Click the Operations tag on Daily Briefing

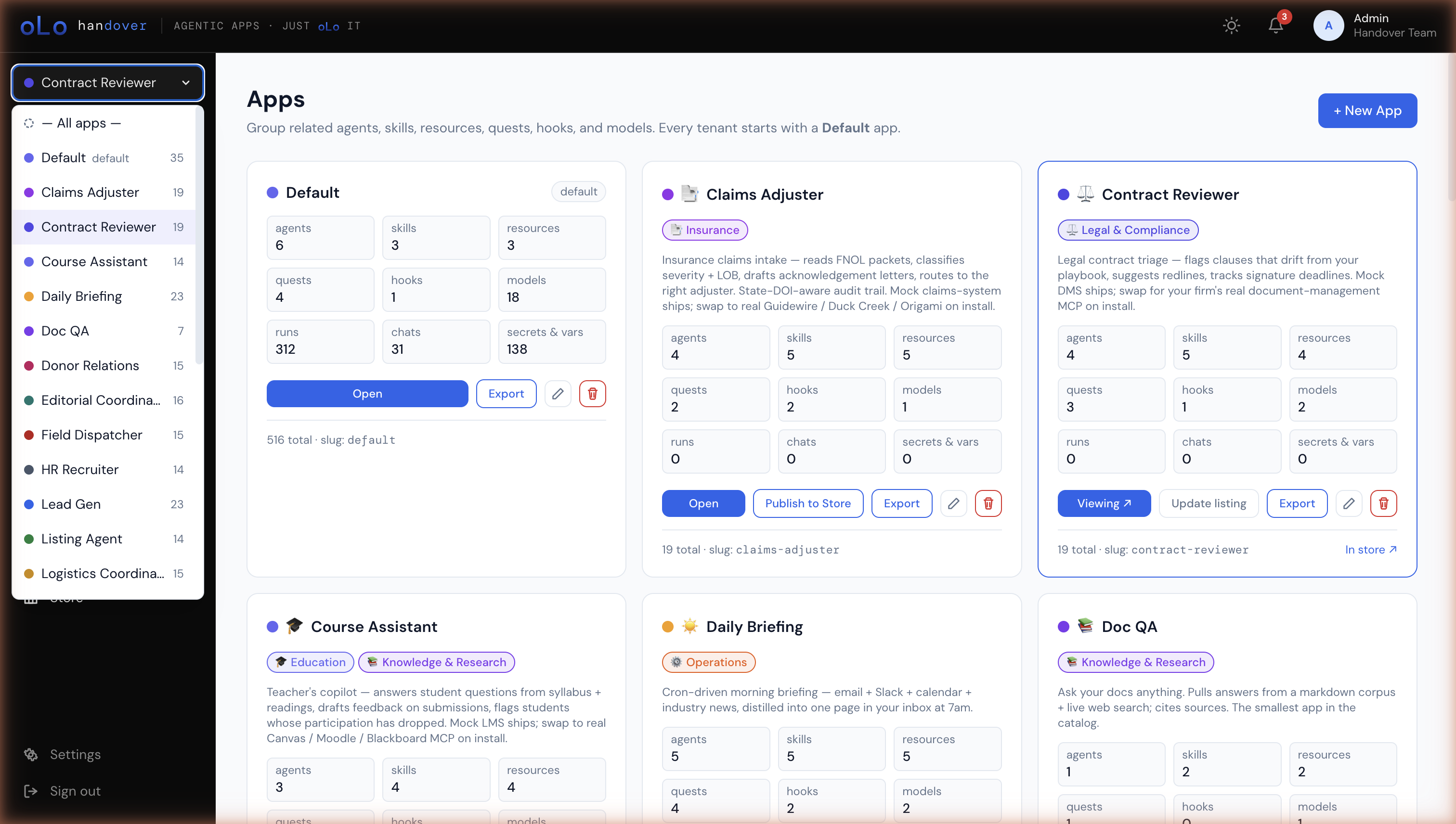[709, 662]
